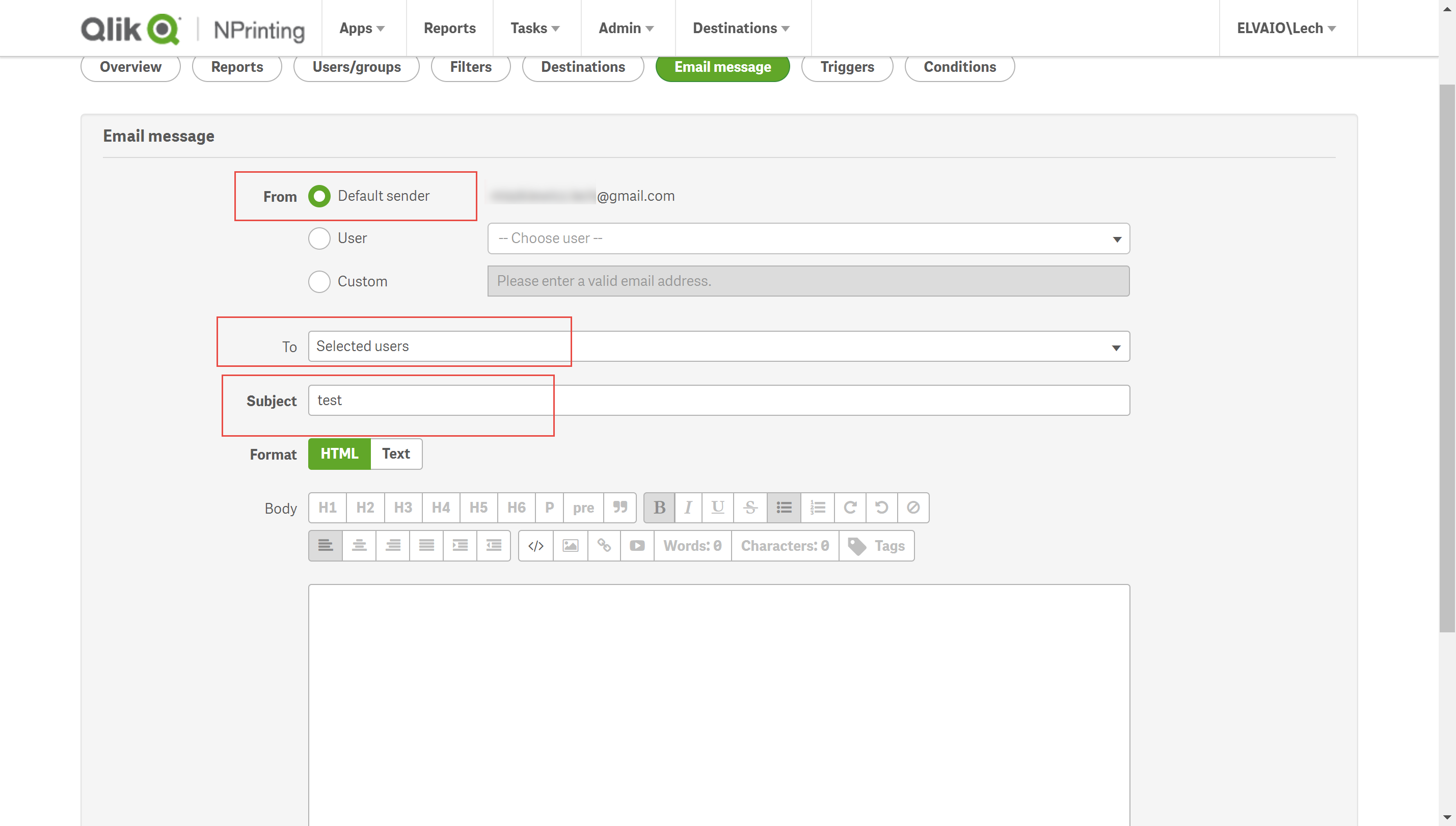The height and width of the screenshot is (826, 1456).
Task: Switch to the Triggers tab
Action: 847,67
